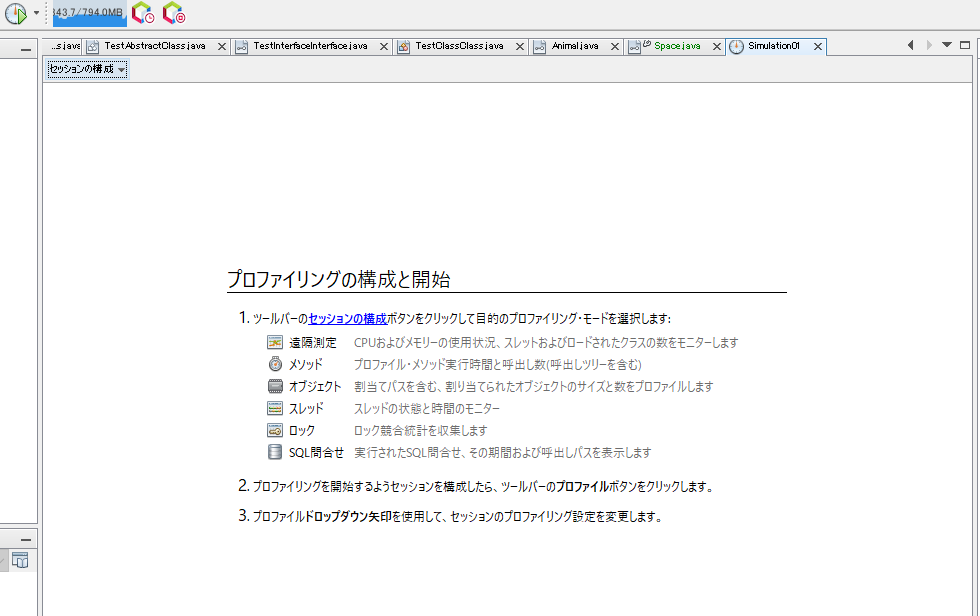Click the NetBeans cube icon with stop badge
The height and width of the screenshot is (616, 980).
pos(174,12)
